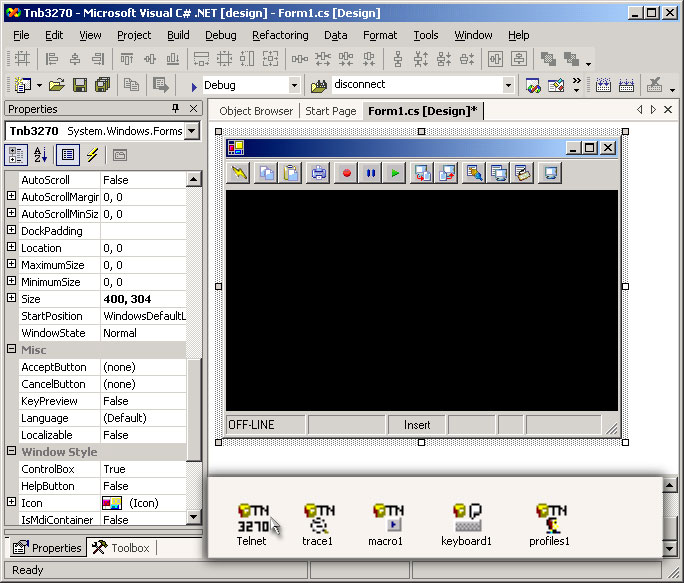Click the Align Bottoms layout icon

point(173,58)
